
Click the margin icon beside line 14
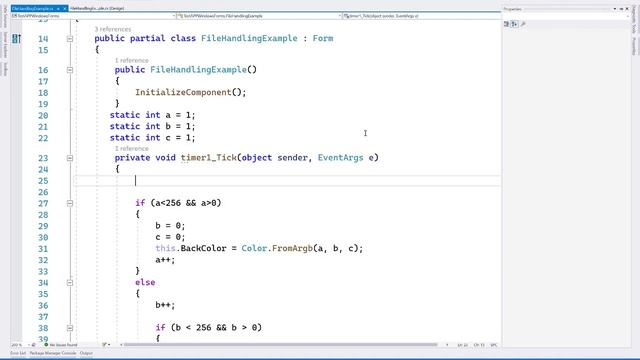click(16, 39)
